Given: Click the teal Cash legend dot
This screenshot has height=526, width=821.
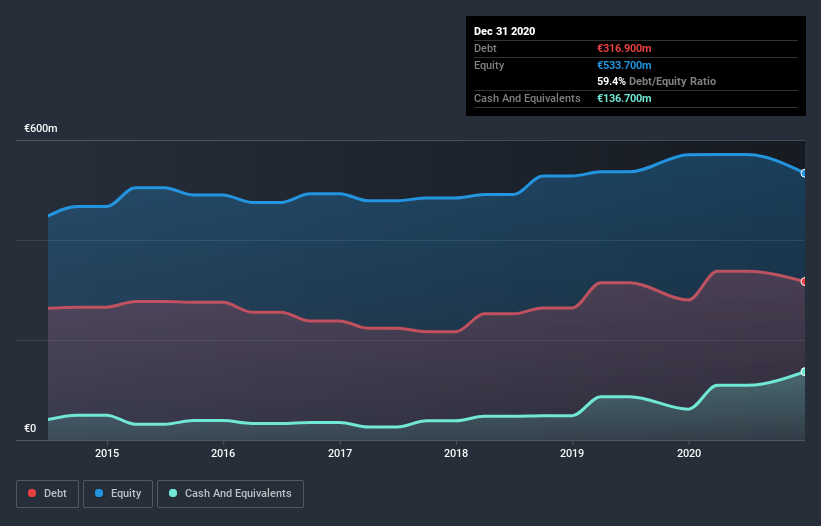Looking at the screenshot, I should point(173,493).
